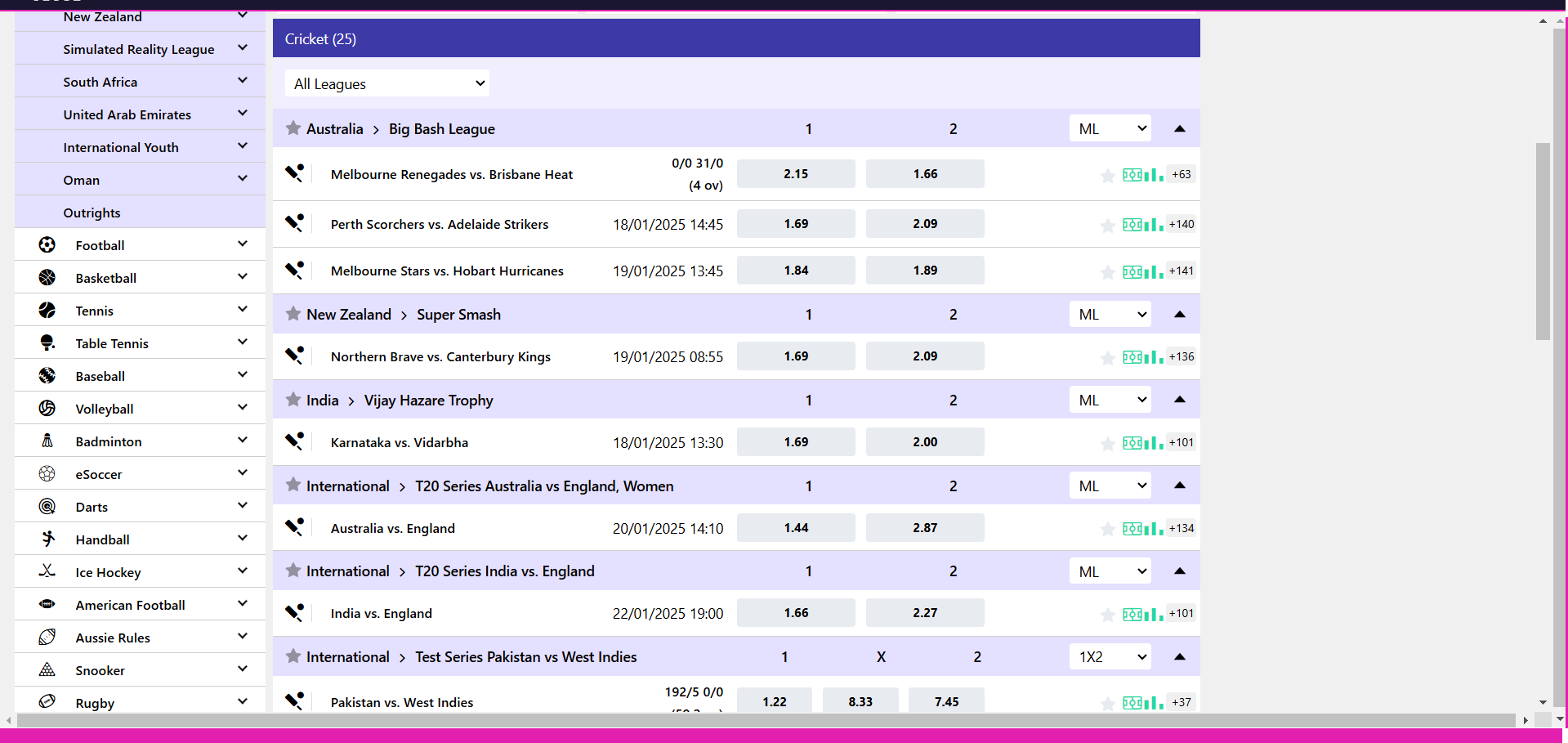Star the Australia vs. England match
Image resolution: width=1568 pixels, height=743 pixels.
(x=1107, y=530)
